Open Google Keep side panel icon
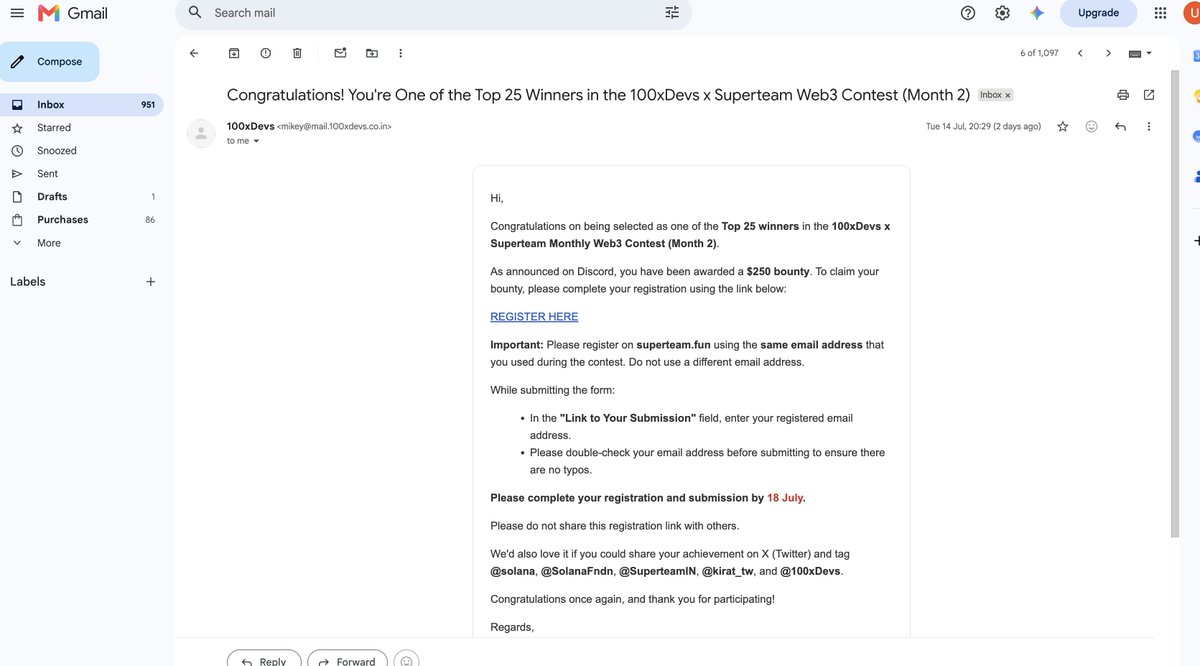The height and width of the screenshot is (666, 1200). [x=1196, y=96]
